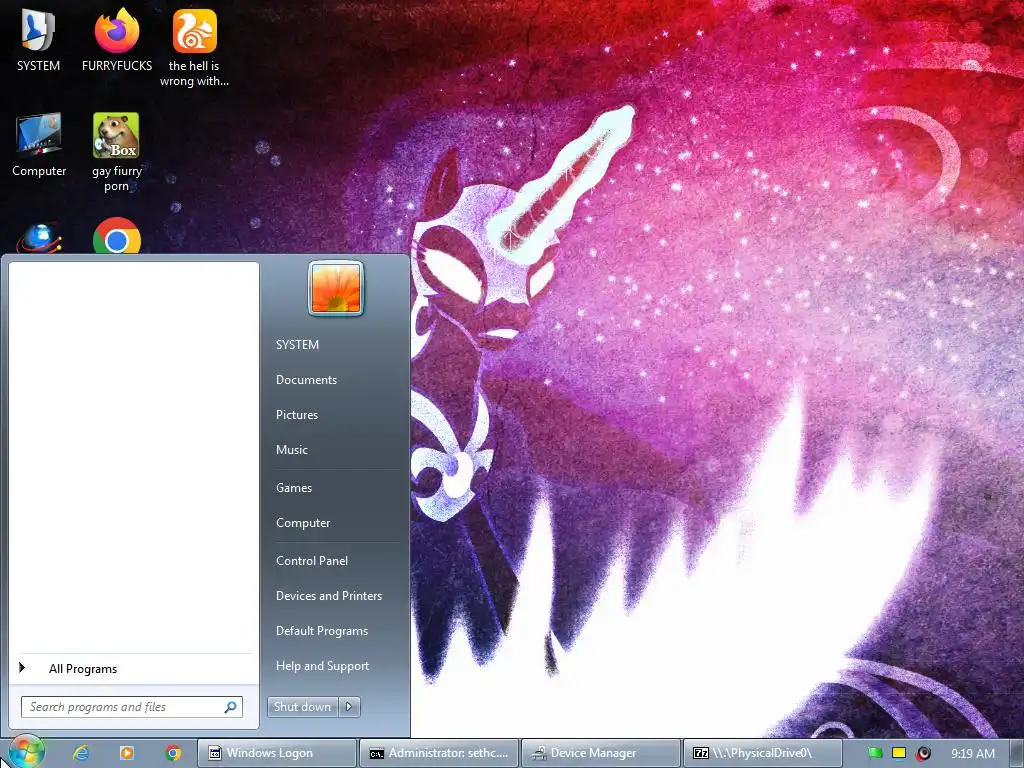Switch to Administrator sethc command prompt window
Viewport: 1024px width, 768px height.
click(439, 753)
